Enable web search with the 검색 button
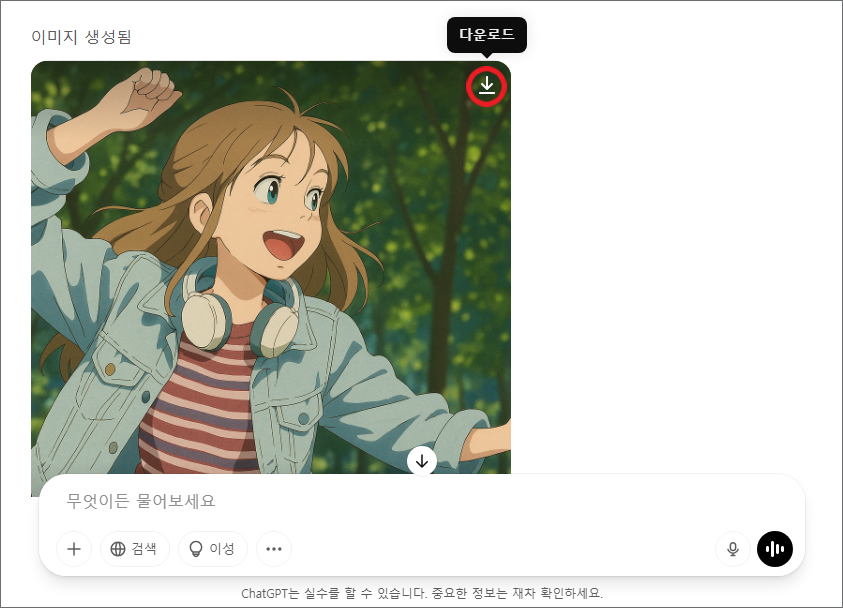The width and height of the screenshot is (843, 608). pos(134,549)
